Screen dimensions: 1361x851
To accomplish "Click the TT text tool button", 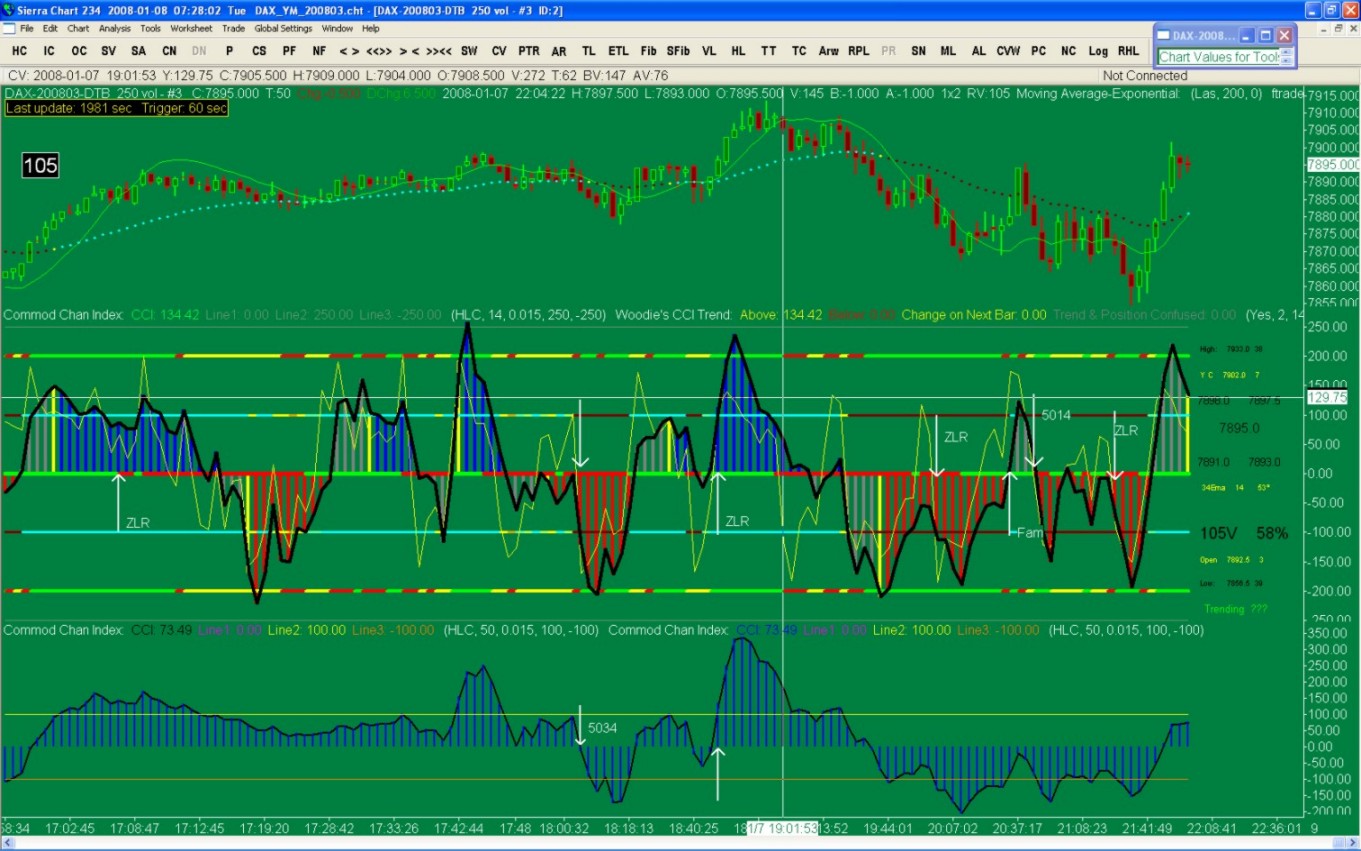I will tap(768, 51).
